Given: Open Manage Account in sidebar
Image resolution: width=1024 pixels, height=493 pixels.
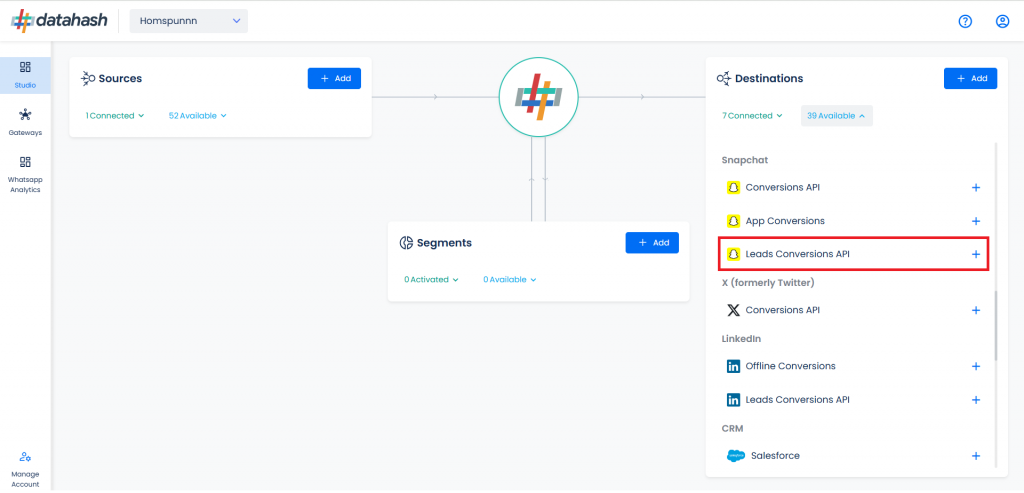Looking at the screenshot, I should coord(25,469).
